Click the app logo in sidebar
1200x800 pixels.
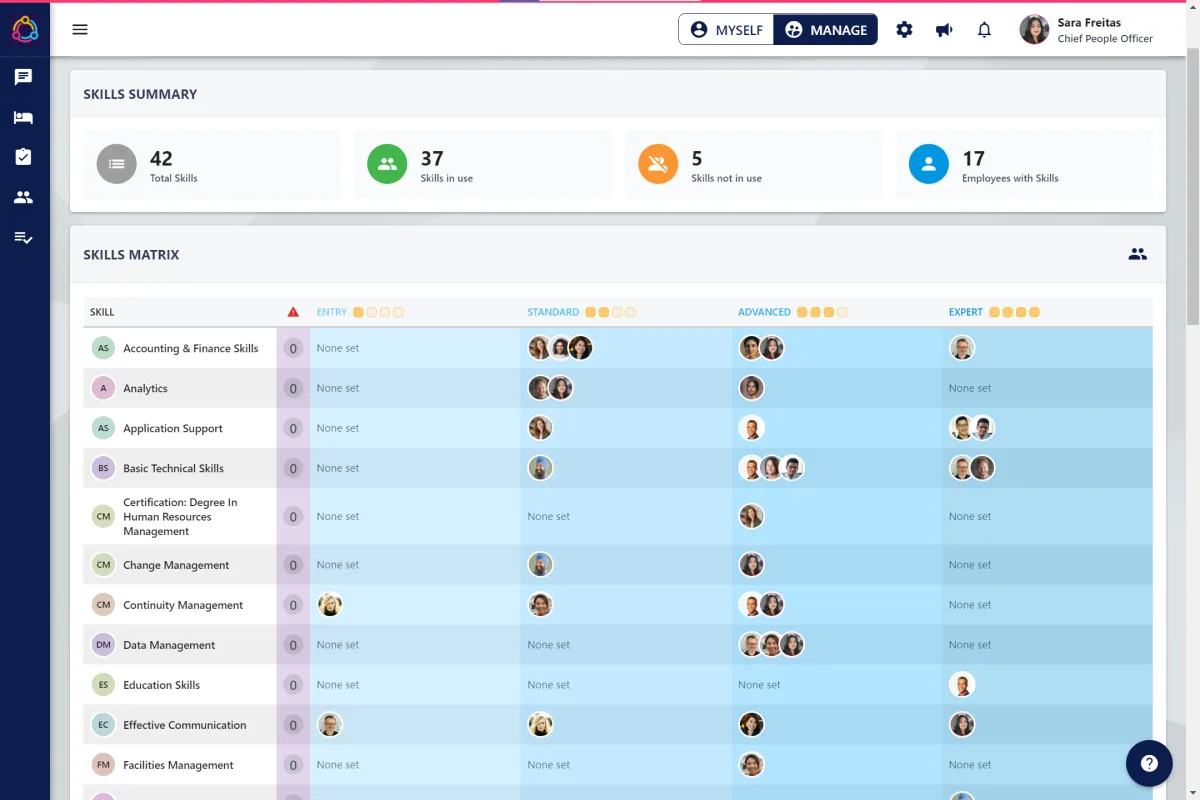click(x=25, y=29)
